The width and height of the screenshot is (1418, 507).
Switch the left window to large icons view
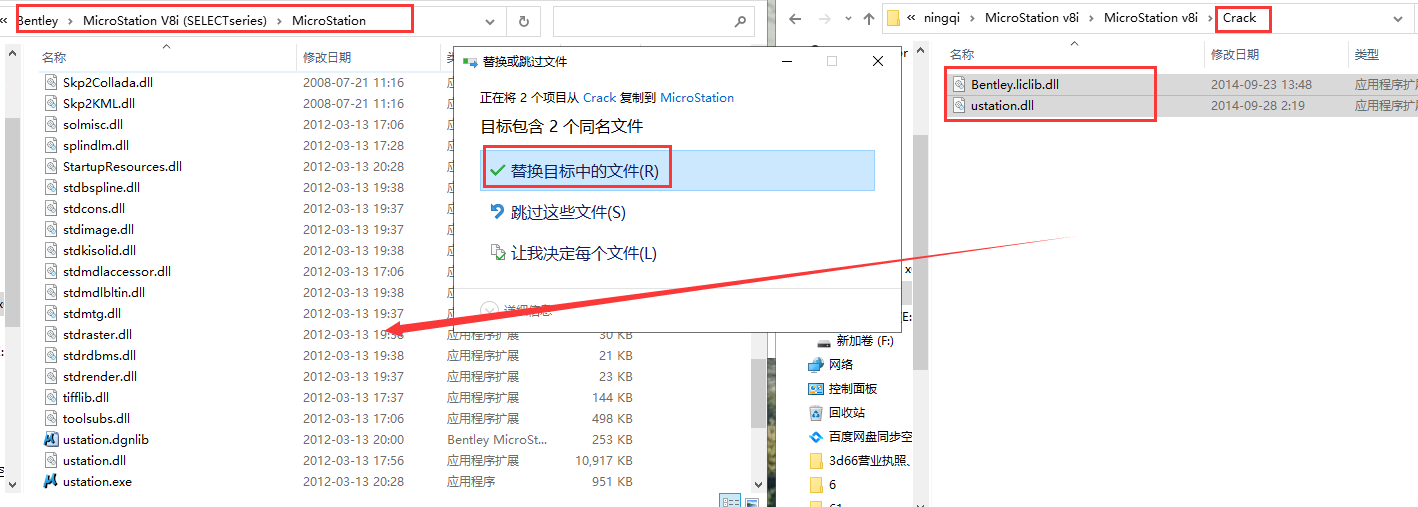coord(751,501)
